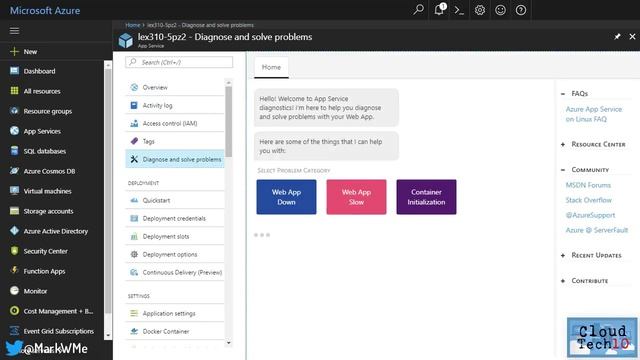Open Azure App Service on Linux FAQ
Image resolution: width=640 pixels, height=360 pixels.
593,114
